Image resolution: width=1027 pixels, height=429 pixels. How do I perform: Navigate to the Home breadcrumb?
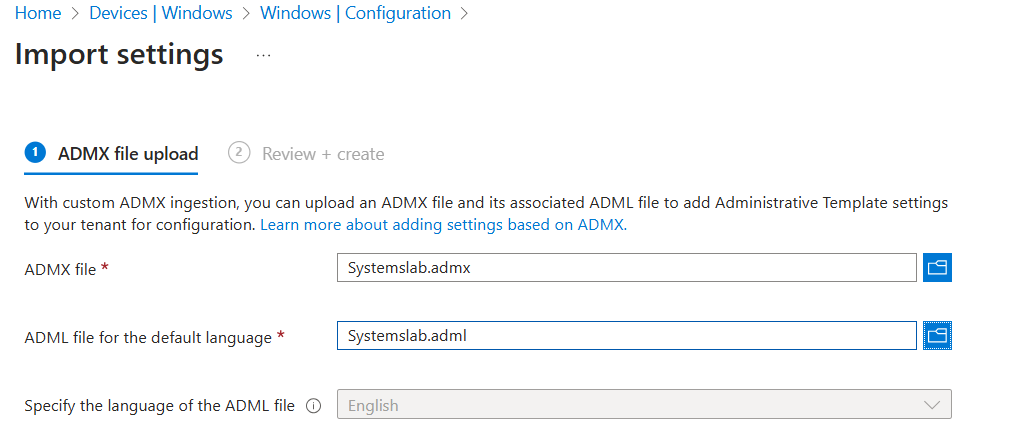[x=38, y=14]
